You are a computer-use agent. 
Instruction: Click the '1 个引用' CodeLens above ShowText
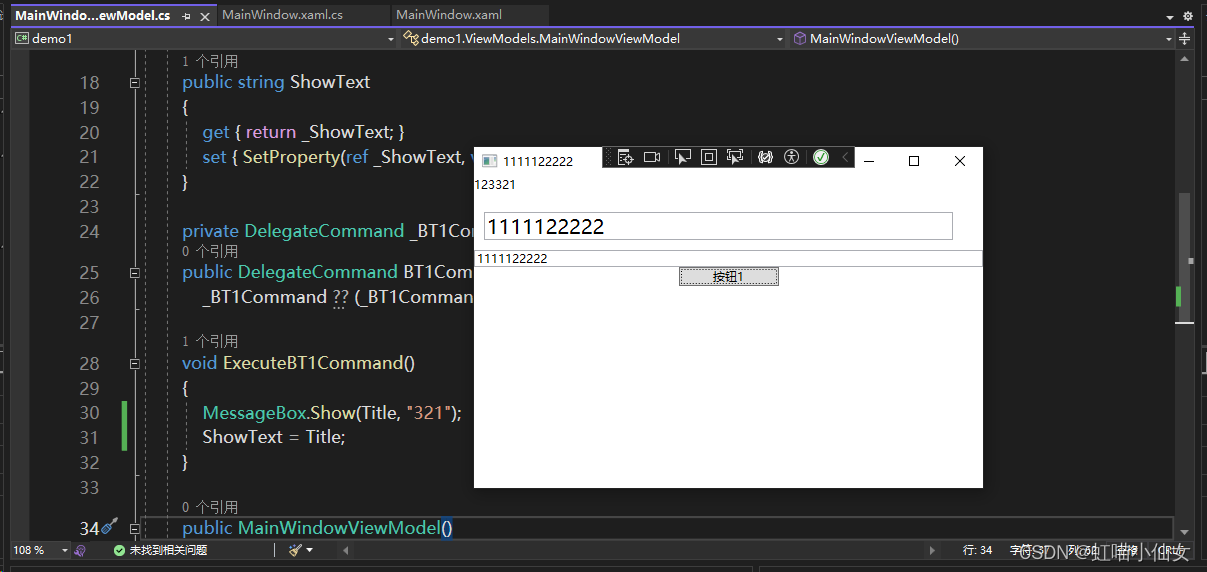click(x=210, y=61)
